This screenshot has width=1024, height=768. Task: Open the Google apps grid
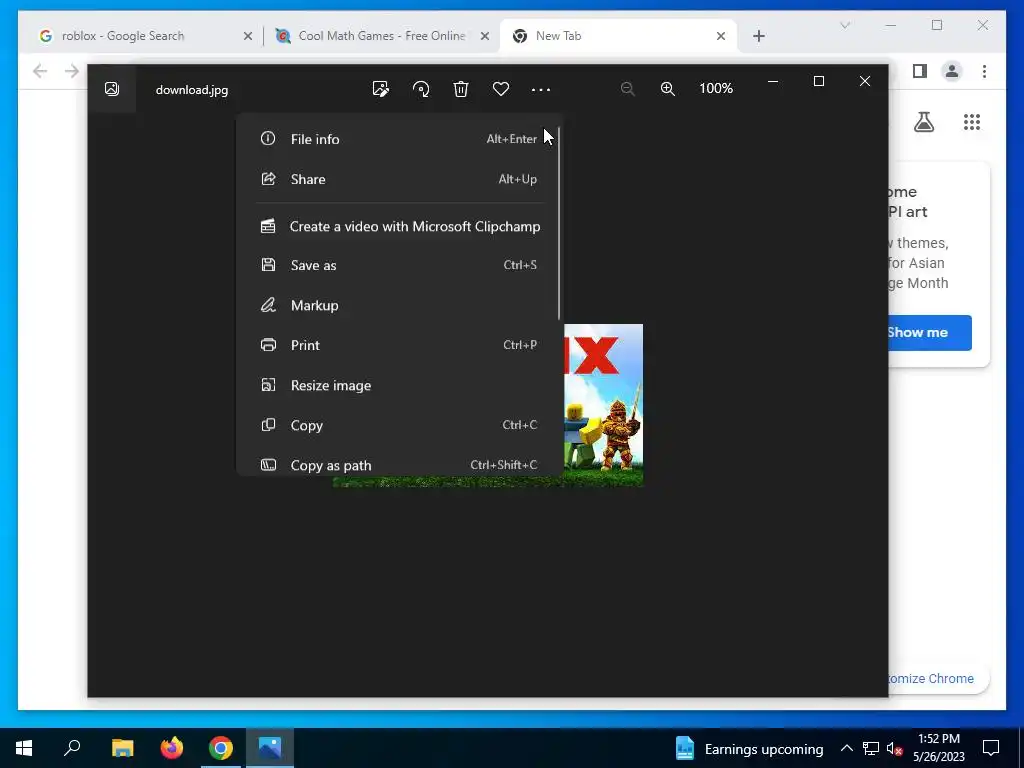972,122
